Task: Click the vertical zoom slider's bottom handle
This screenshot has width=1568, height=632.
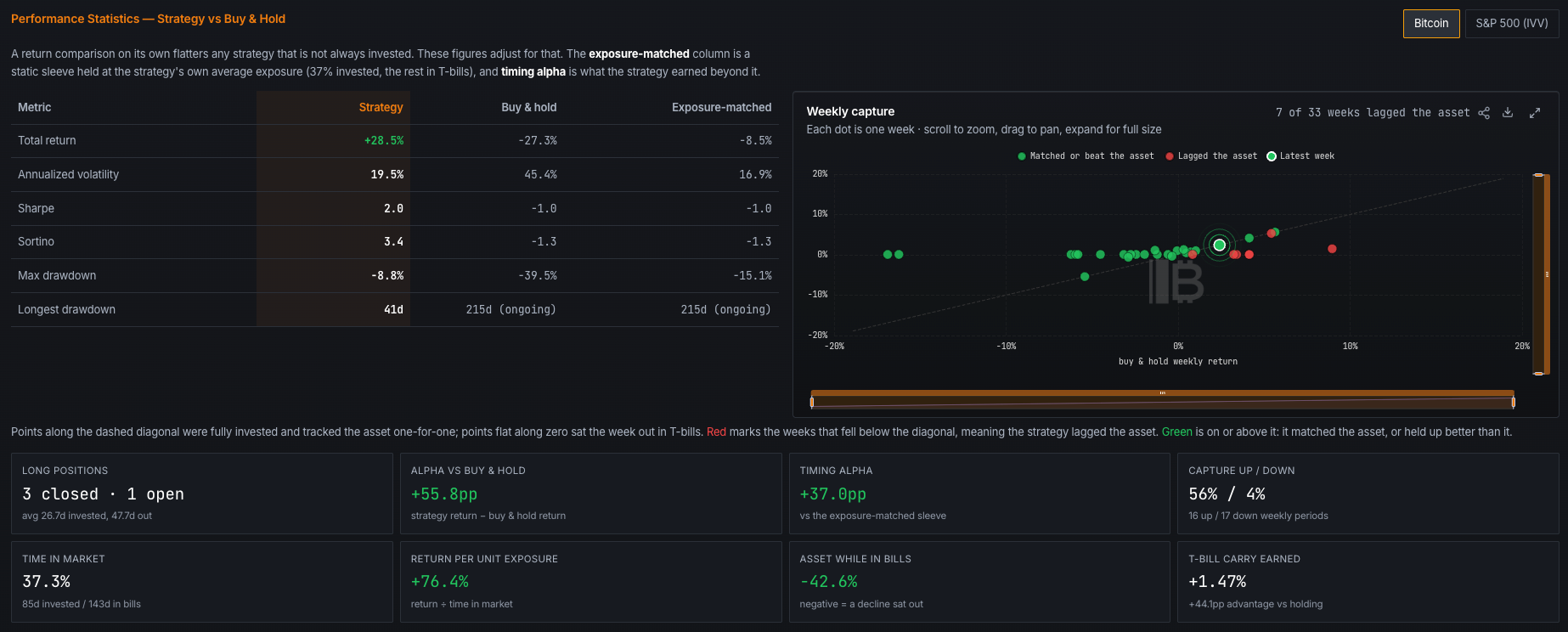Action: [1538, 373]
